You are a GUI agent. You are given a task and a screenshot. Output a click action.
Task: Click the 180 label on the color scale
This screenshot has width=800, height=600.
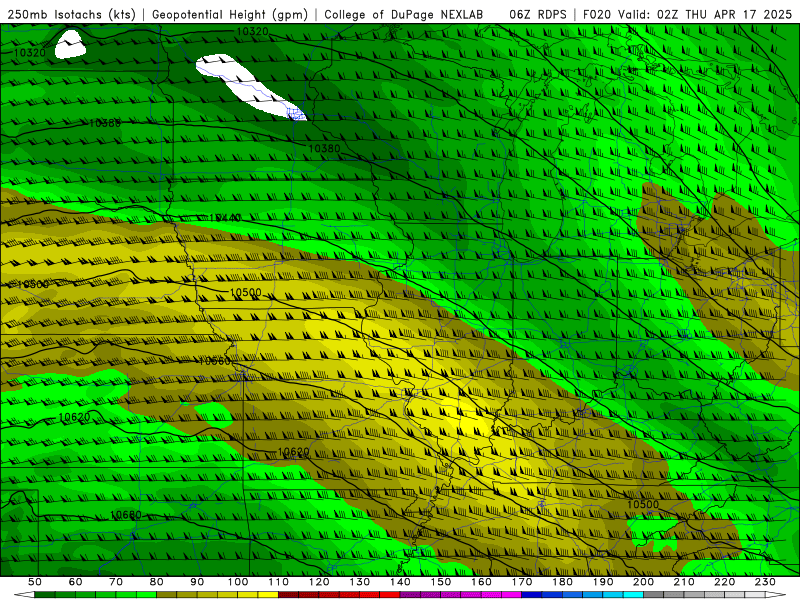(x=562, y=582)
